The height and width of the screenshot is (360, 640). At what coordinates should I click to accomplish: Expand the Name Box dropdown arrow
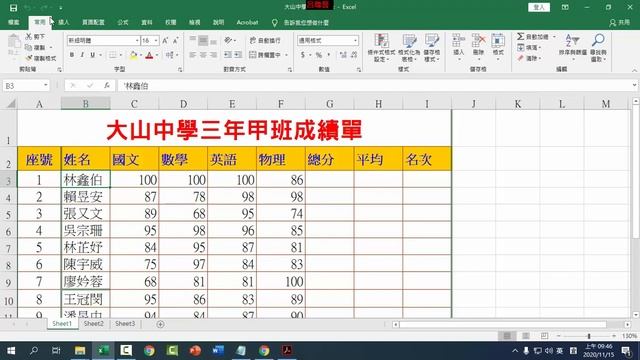45,85
